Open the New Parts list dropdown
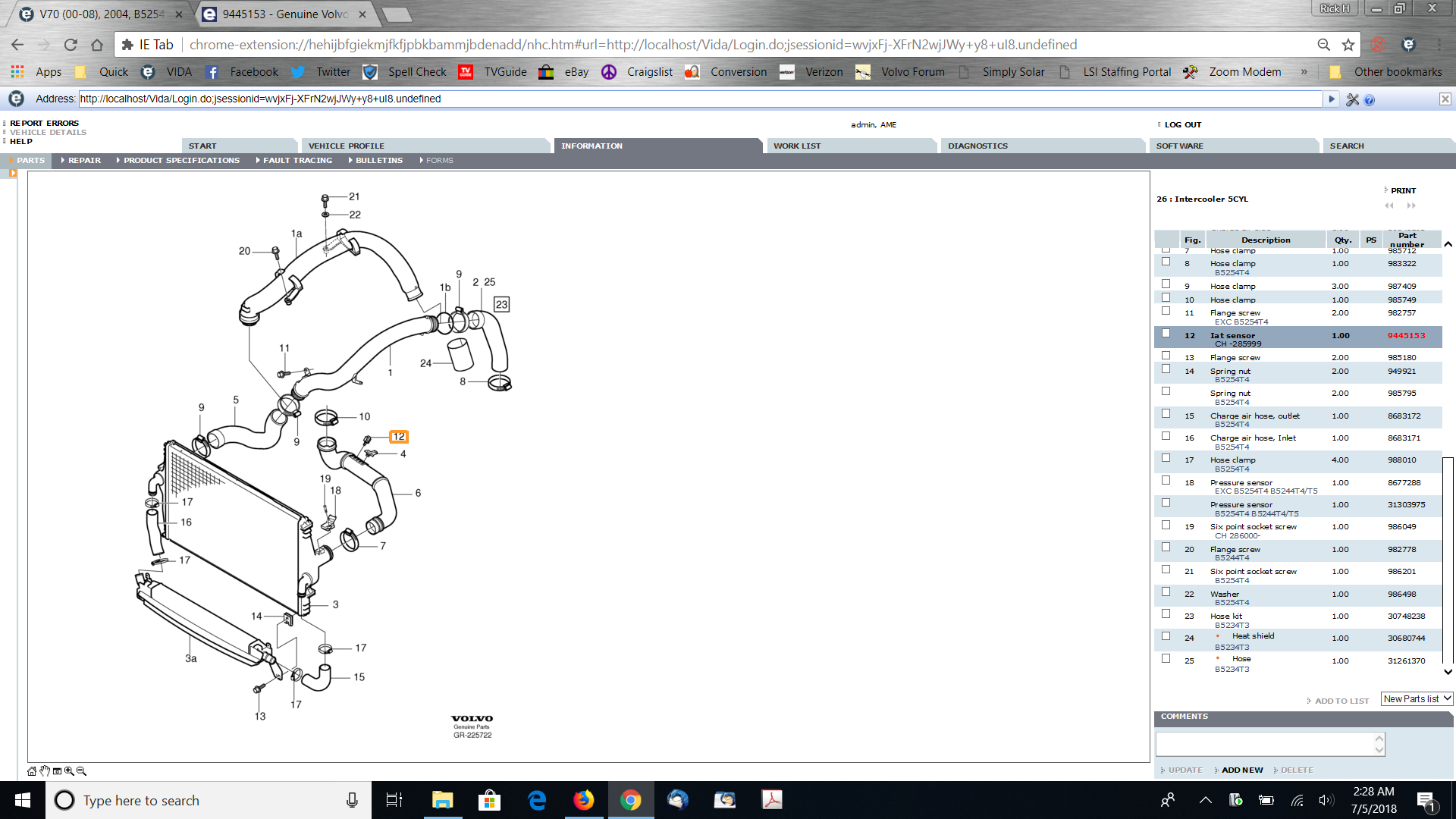Image resolution: width=1456 pixels, height=819 pixels. click(1416, 699)
